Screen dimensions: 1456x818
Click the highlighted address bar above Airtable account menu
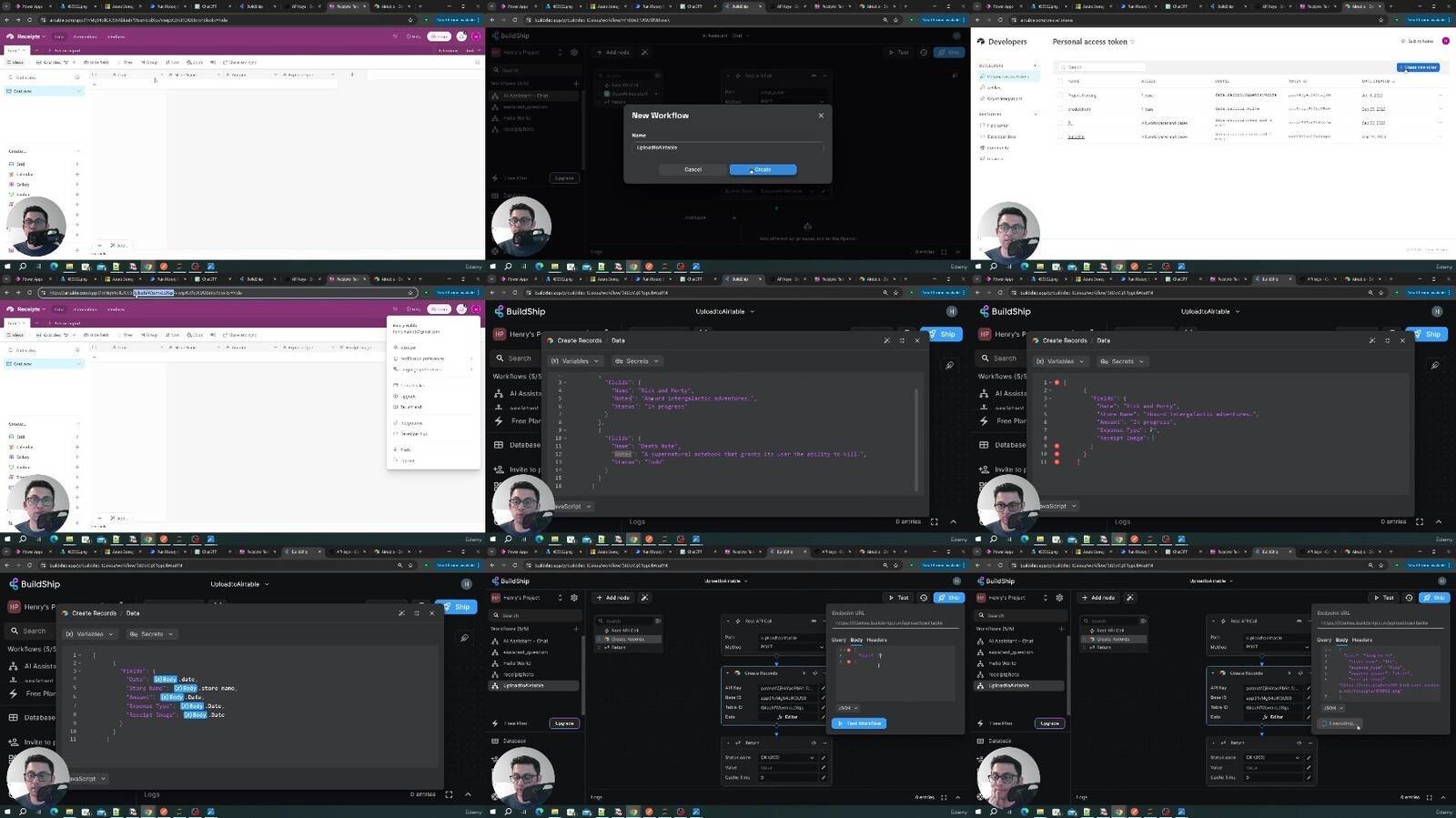coord(227,293)
